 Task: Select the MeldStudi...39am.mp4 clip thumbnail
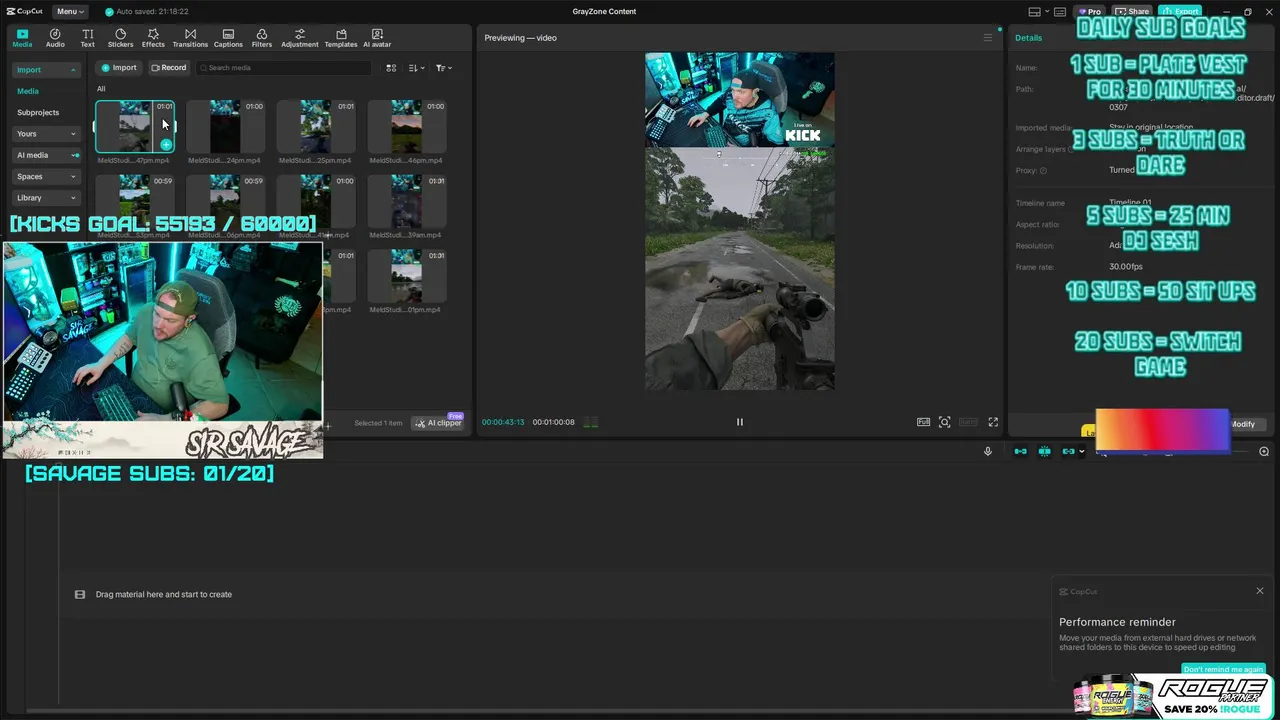[x=406, y=201]
